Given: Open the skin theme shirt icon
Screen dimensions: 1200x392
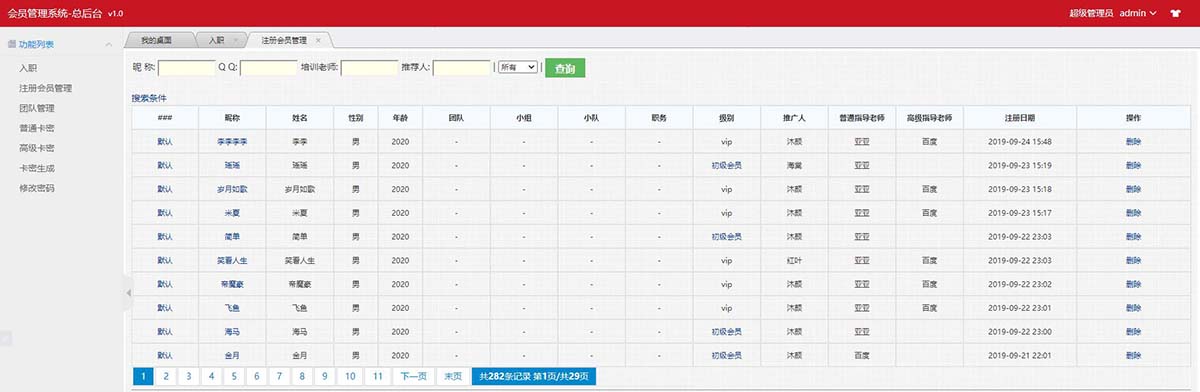Looking at the screenshot, I should 1175,13.
